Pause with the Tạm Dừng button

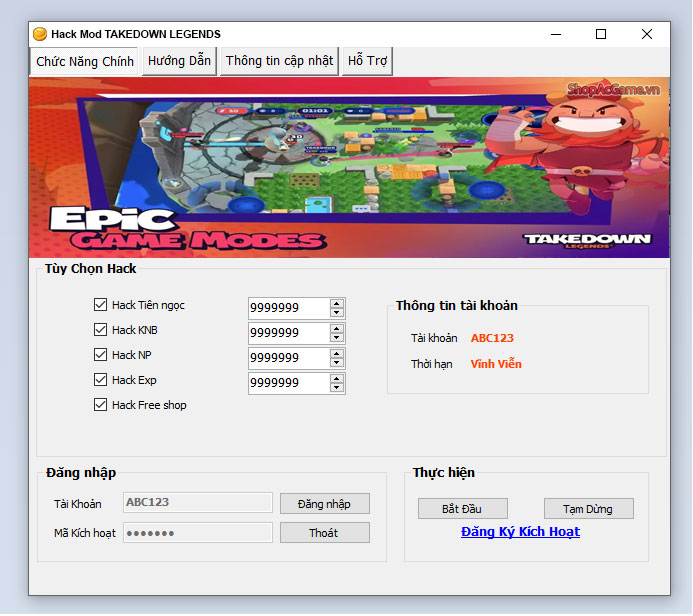[x=588, y=509]
